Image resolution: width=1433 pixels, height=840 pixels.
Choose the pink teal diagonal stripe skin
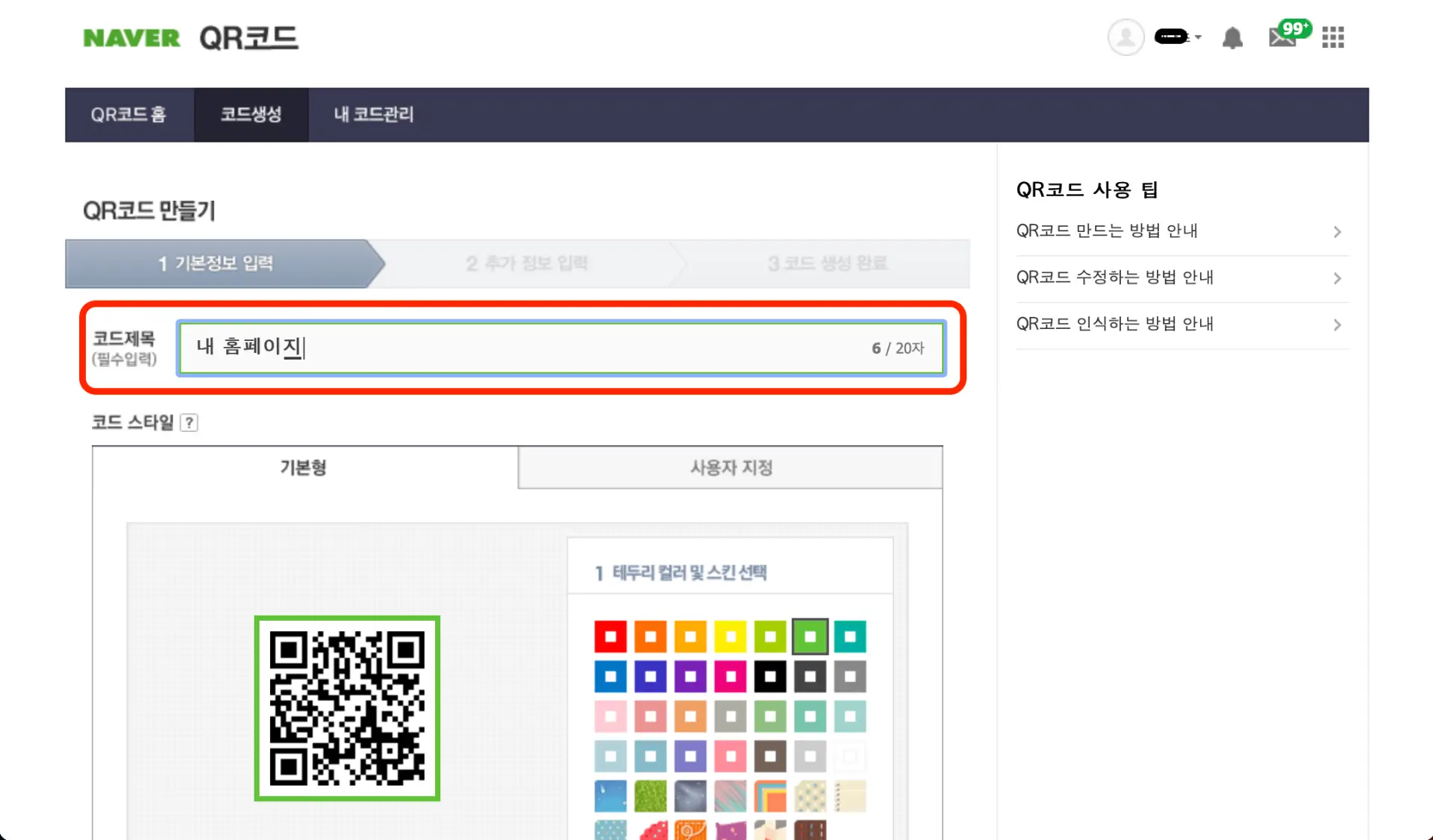731,797
